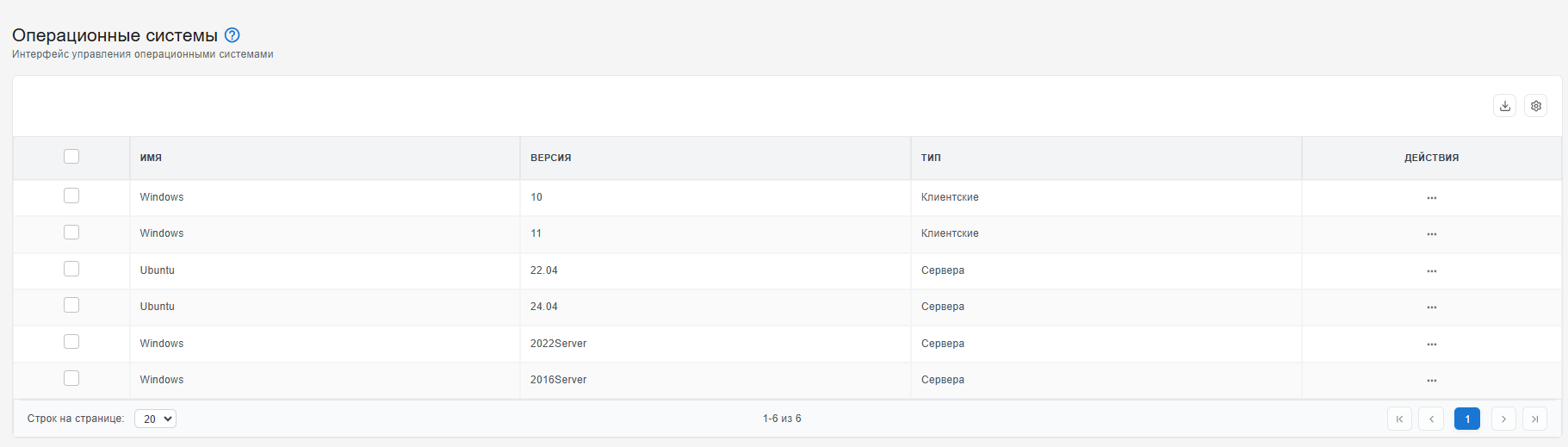Image resolution: width=1568 pixels, height=447 pixels.
Task: Open actions menu for Windows 2016Server row
Action: pos(1431,381)
